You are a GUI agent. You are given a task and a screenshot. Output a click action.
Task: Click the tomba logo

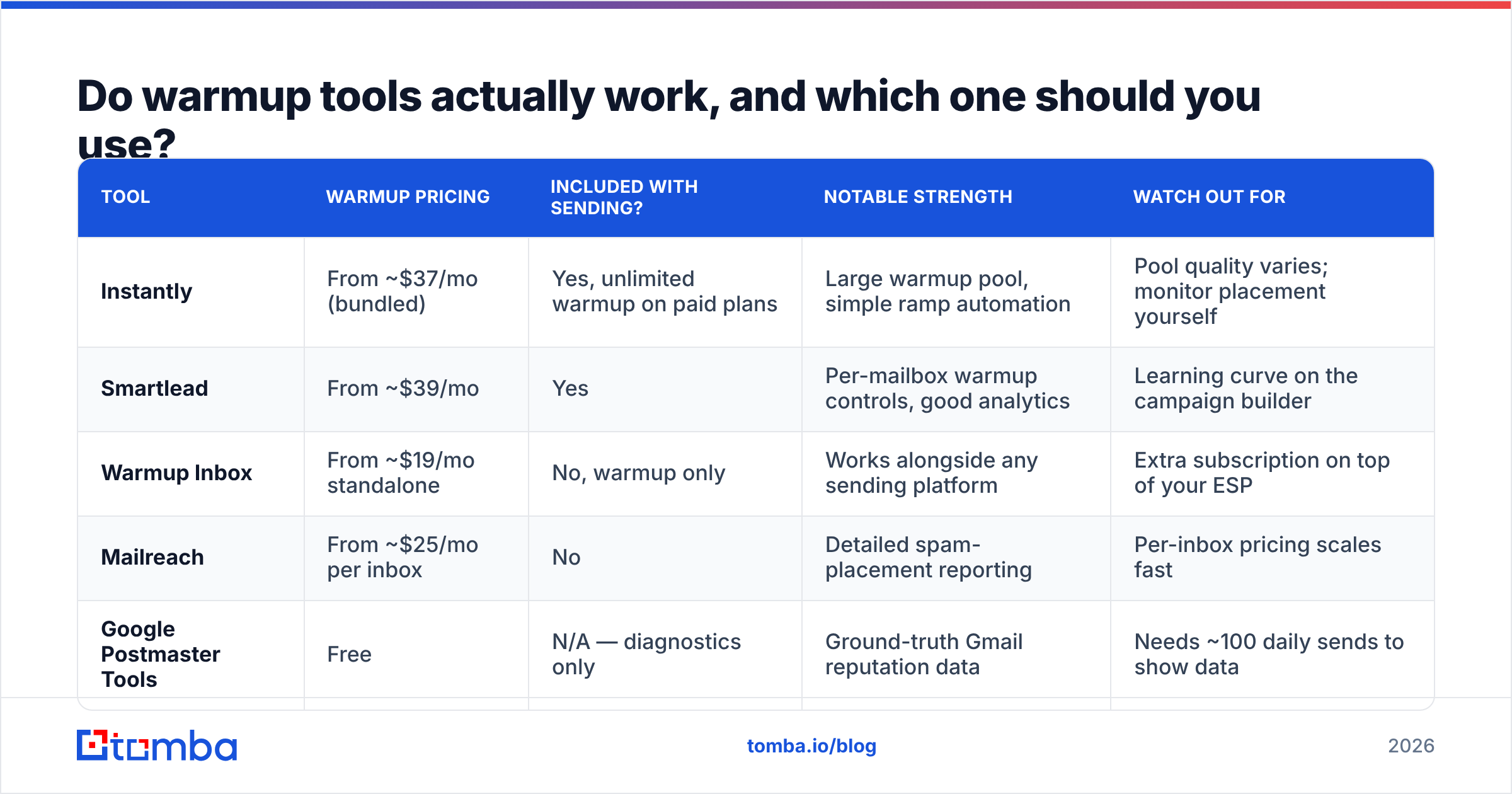point(157,745)
